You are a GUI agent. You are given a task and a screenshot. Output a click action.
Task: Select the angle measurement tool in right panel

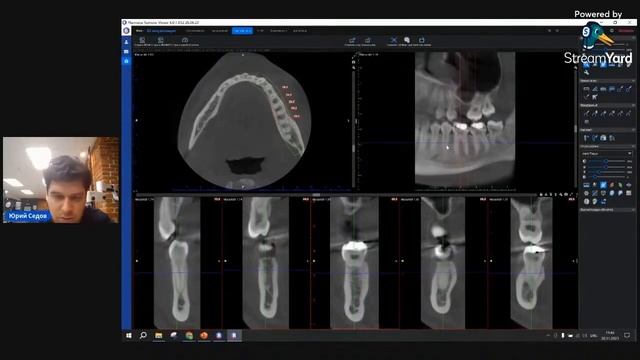(x=595, y=89)
